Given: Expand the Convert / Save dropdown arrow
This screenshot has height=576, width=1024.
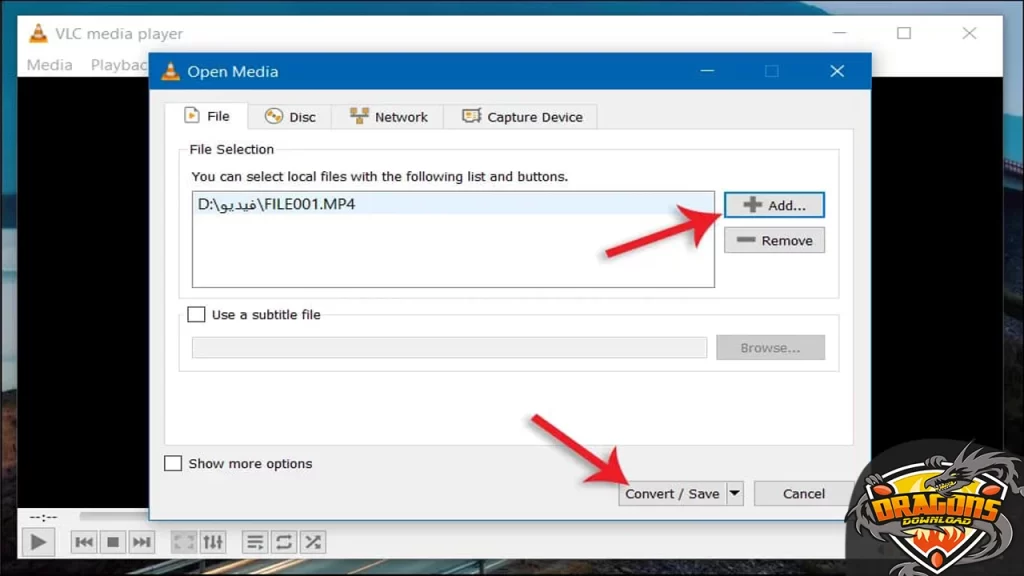Looking at the screenshot, I should [x=735, y=493].
